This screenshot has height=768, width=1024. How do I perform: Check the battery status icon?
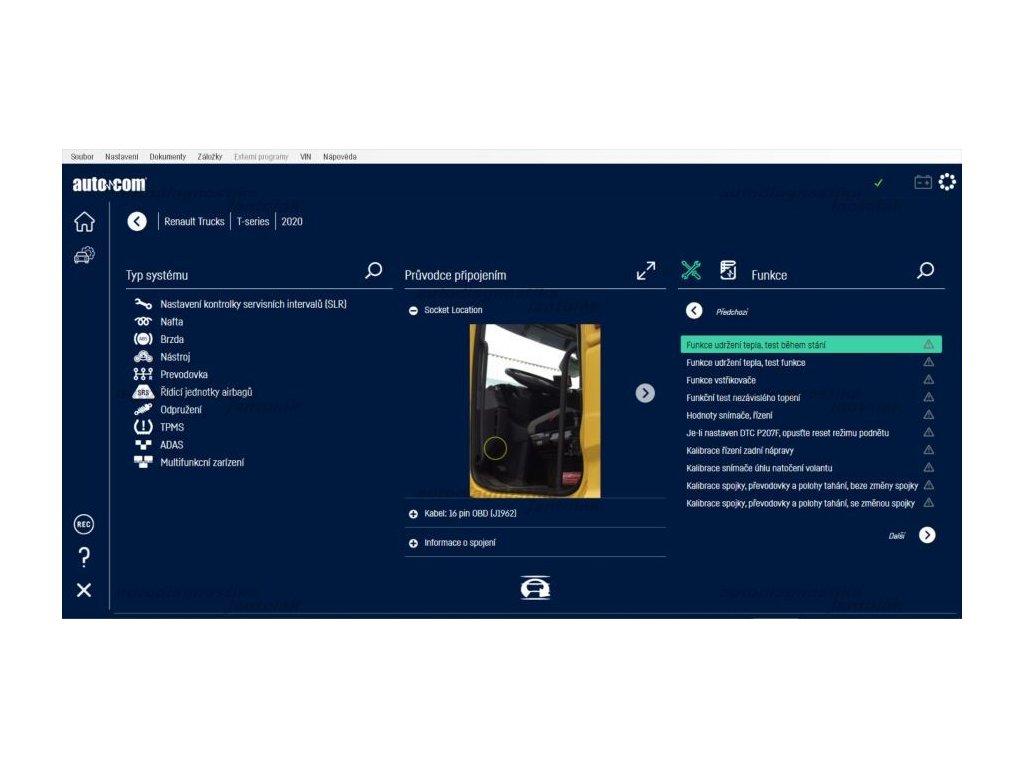tap(923, 182)
